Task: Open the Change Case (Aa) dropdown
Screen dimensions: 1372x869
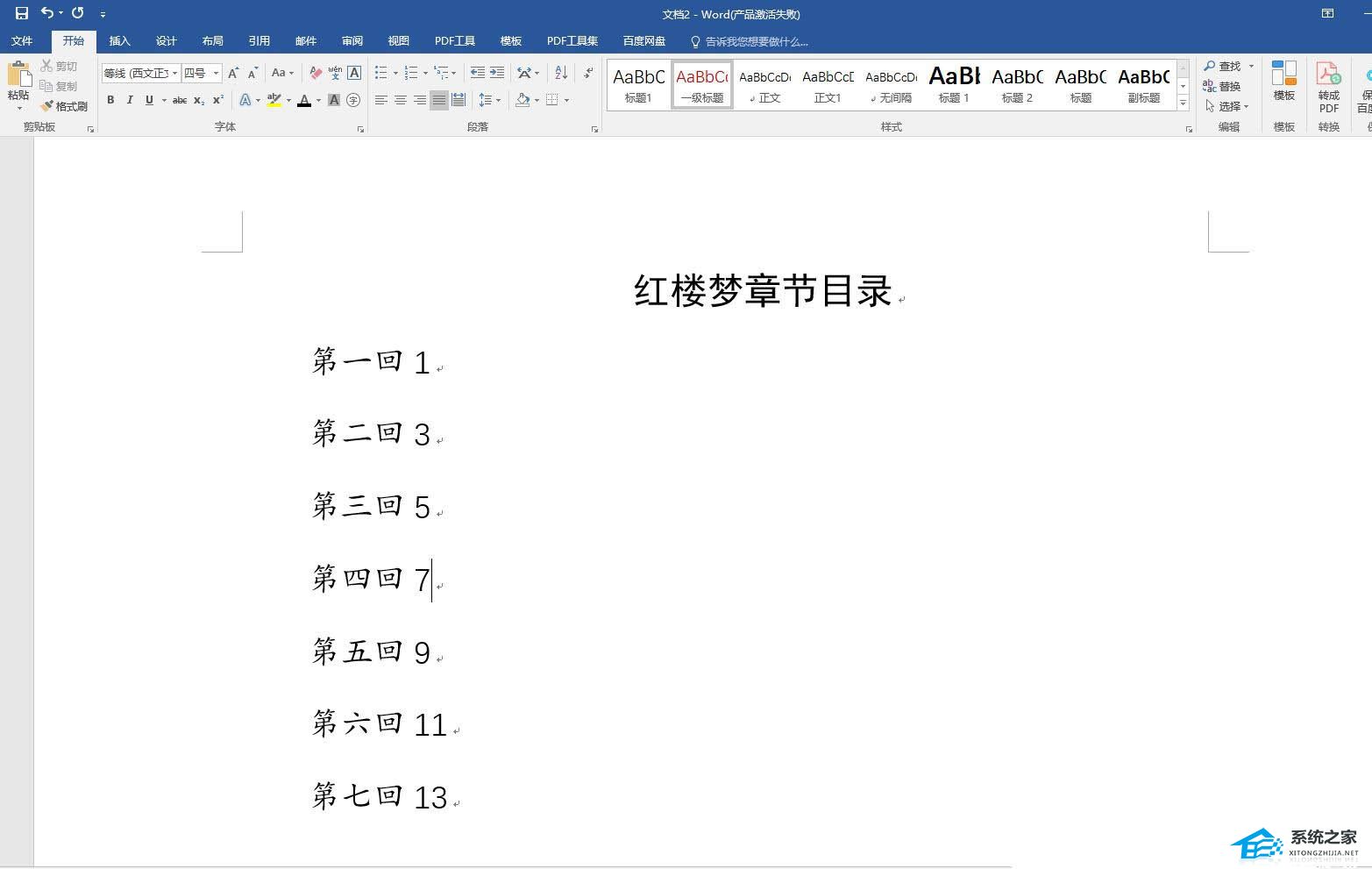Action: pos(281,73)
